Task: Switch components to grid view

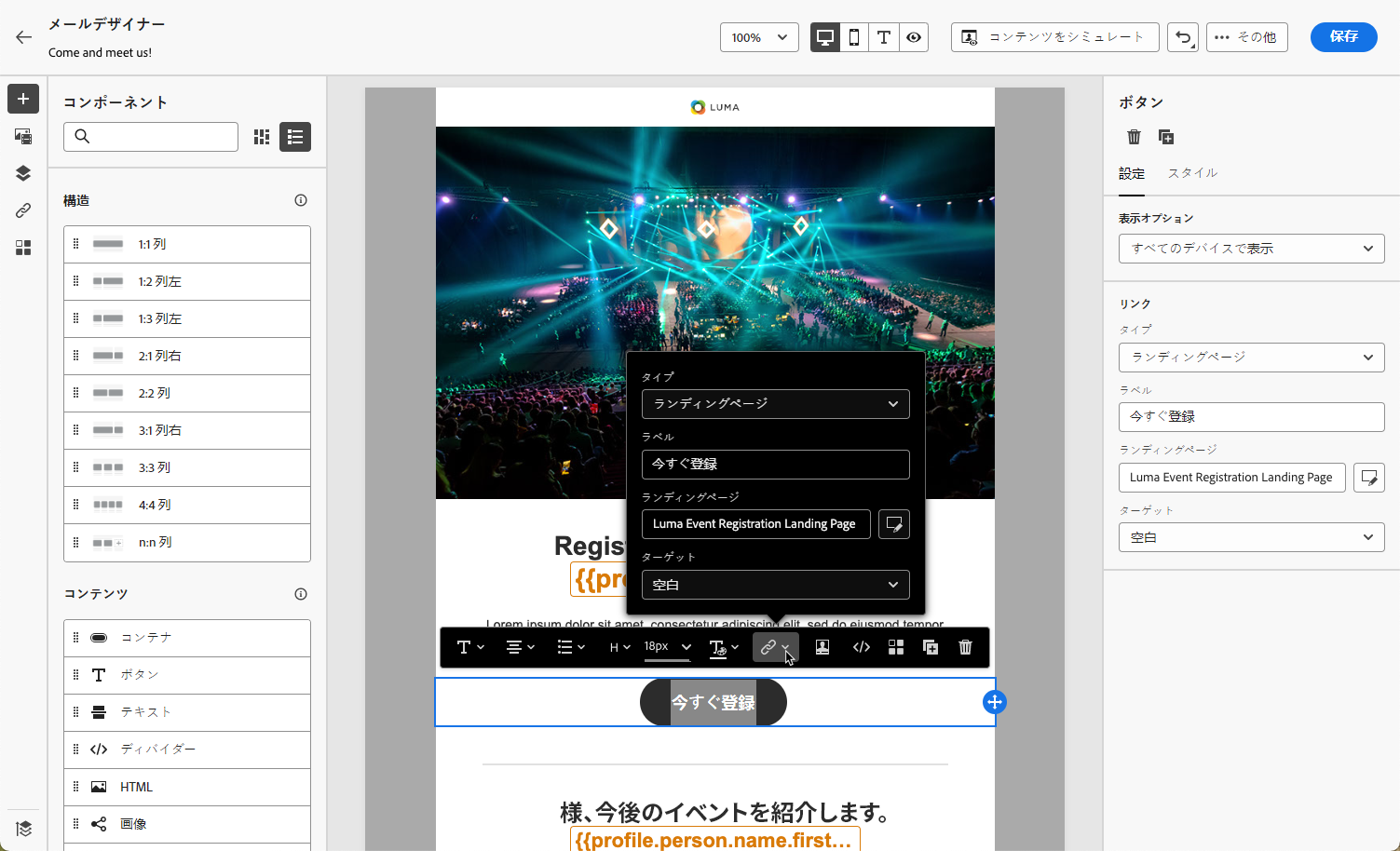Action: [262, 137]
